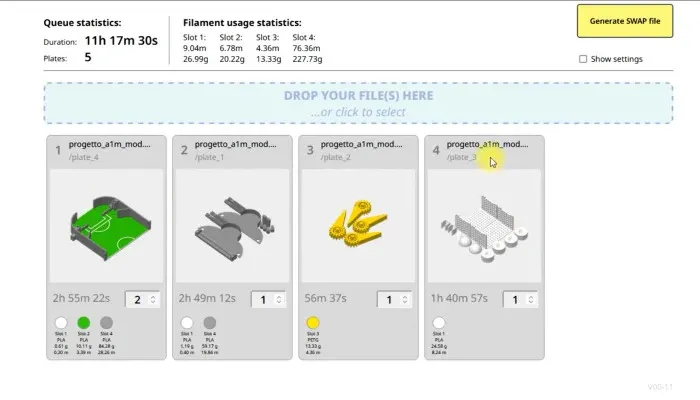Click the white Slot 1 swatch on plate 1
This screenshot has width=700, height=400.
click(x=61, y=322)
